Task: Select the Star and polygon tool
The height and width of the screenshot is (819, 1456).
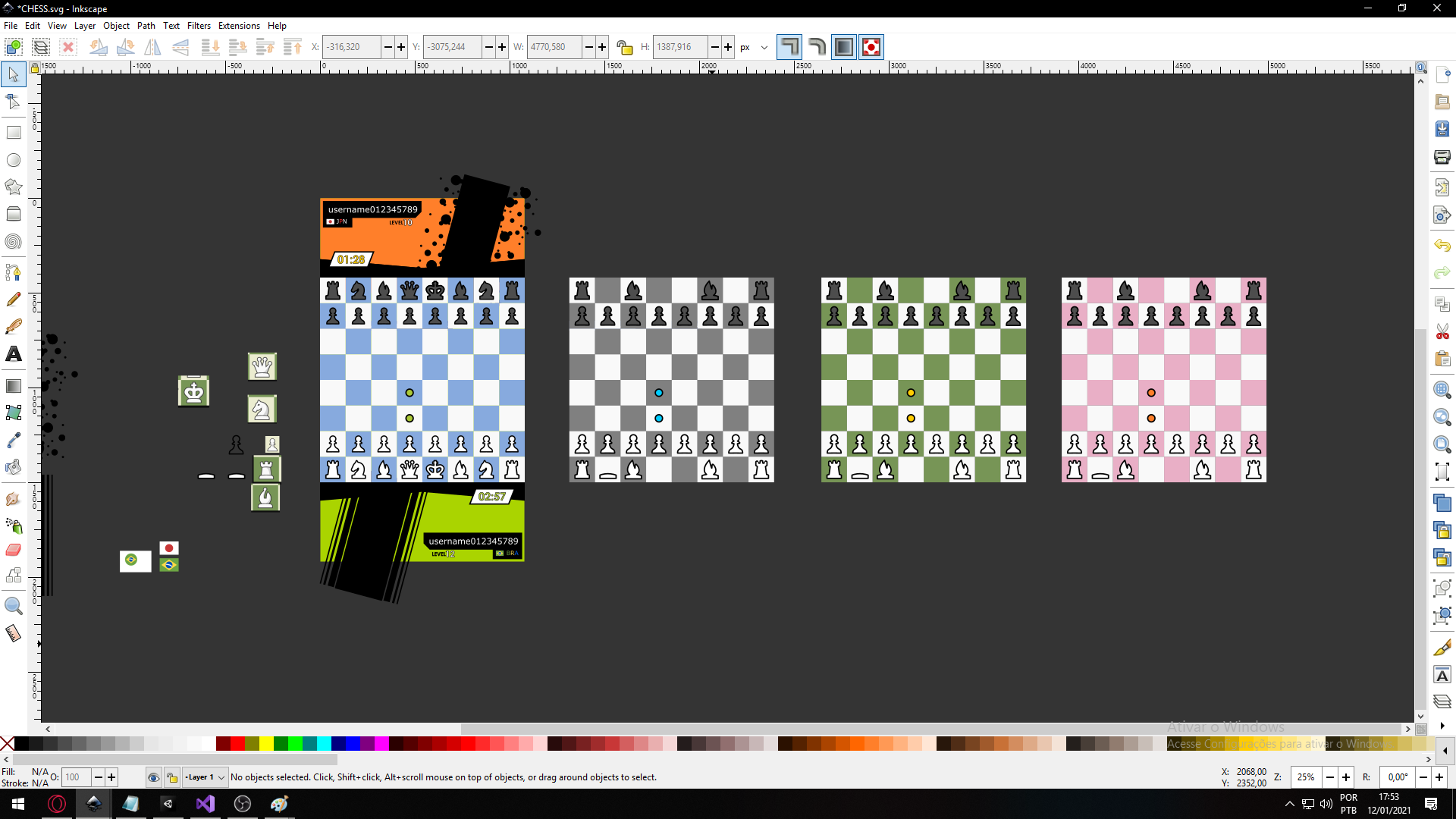Action: [x=13, y=187]
